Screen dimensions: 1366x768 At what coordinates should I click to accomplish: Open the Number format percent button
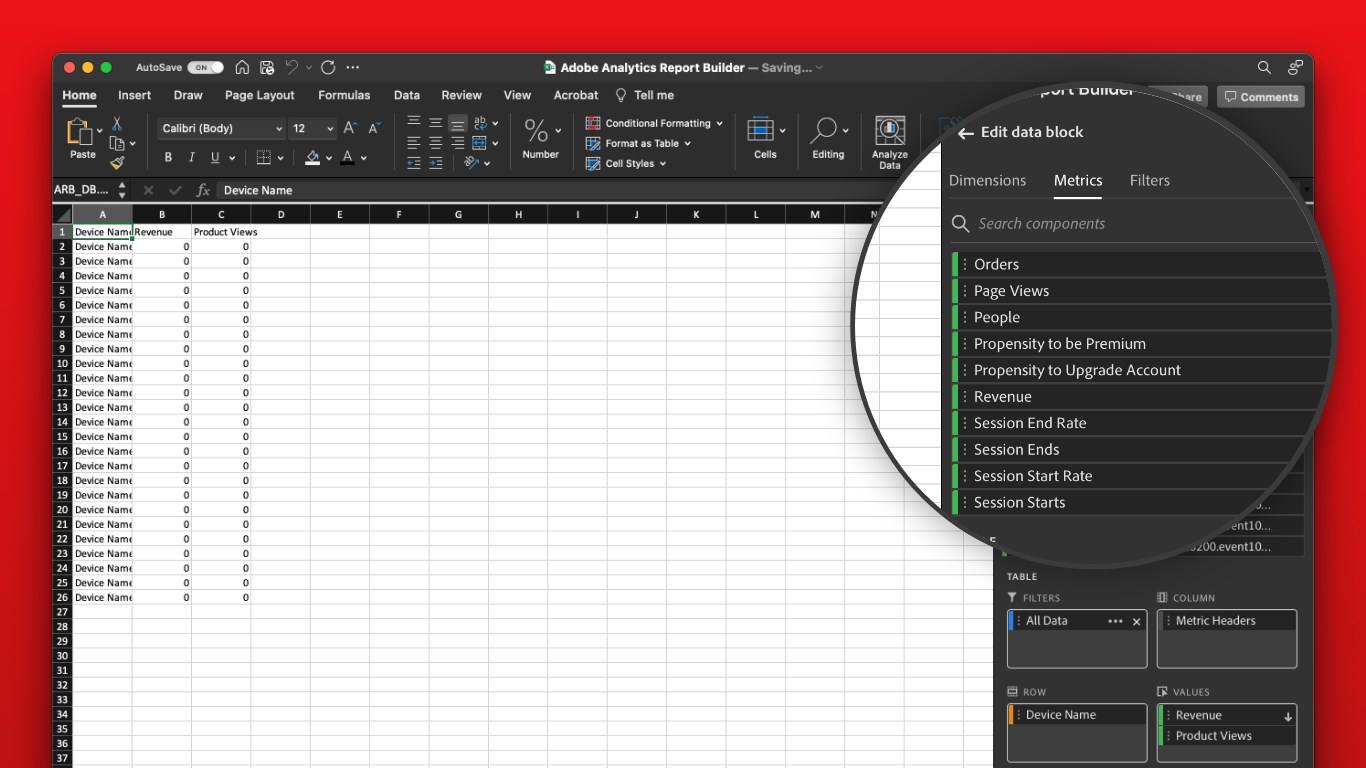pos(537,131)
